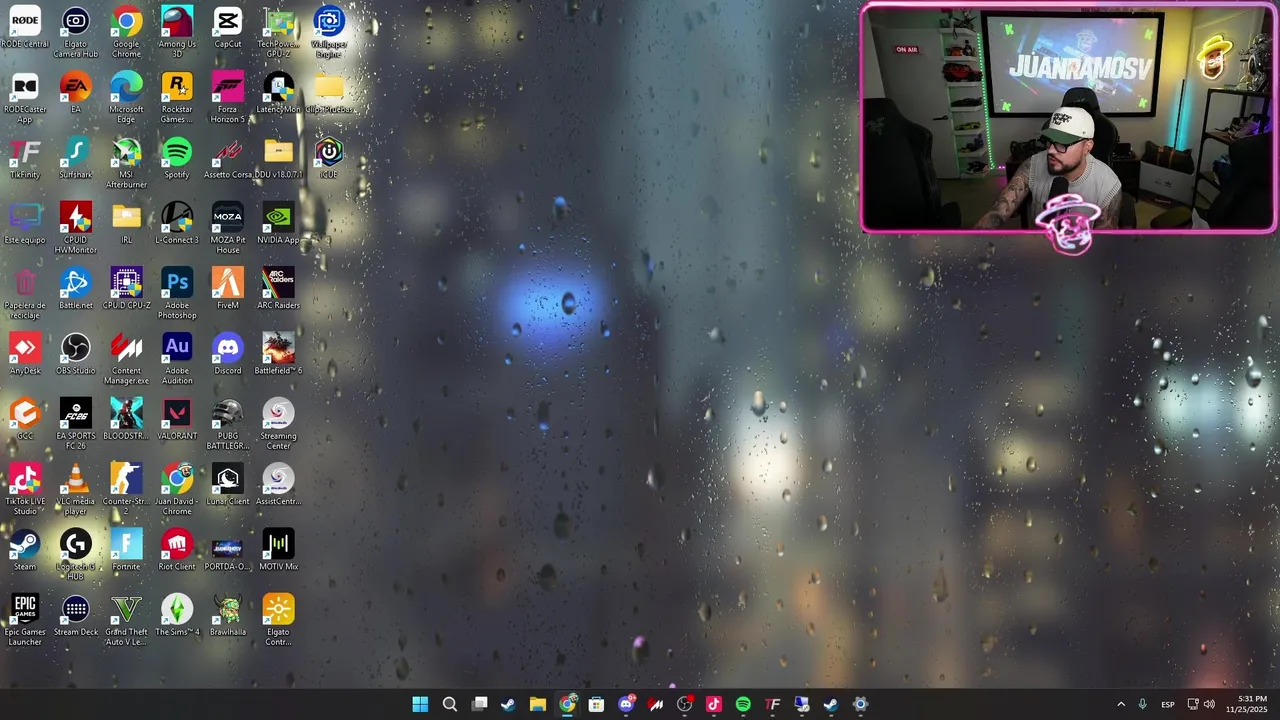Image resolution: width=1280 pixels, height=720 pixels.
Task: Select the AnyDesk desktop shortcut
Action: pyautogui.click(x=25, y=354)
